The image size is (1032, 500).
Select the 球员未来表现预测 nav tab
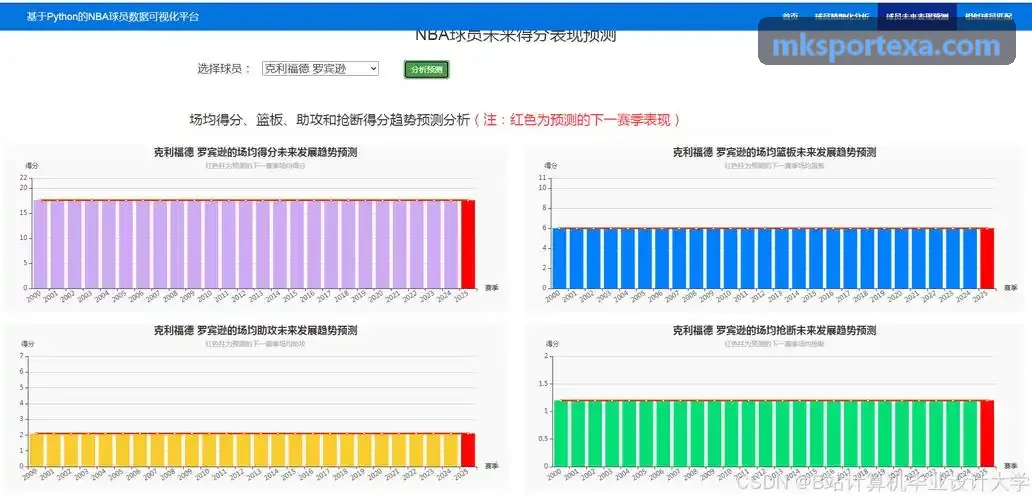[917, 16]
